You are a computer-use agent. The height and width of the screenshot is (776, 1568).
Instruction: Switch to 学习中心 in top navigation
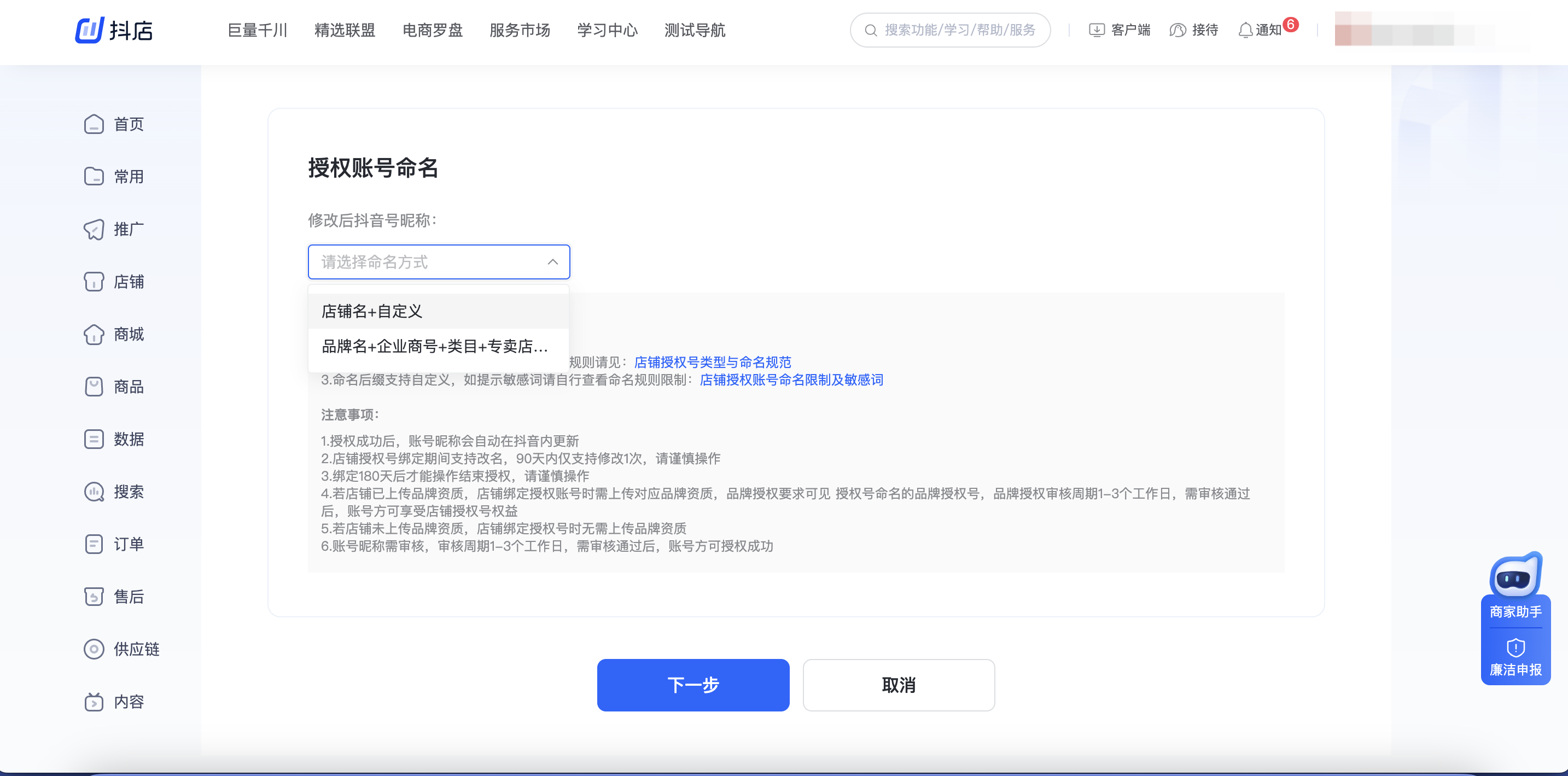(607, 30)
